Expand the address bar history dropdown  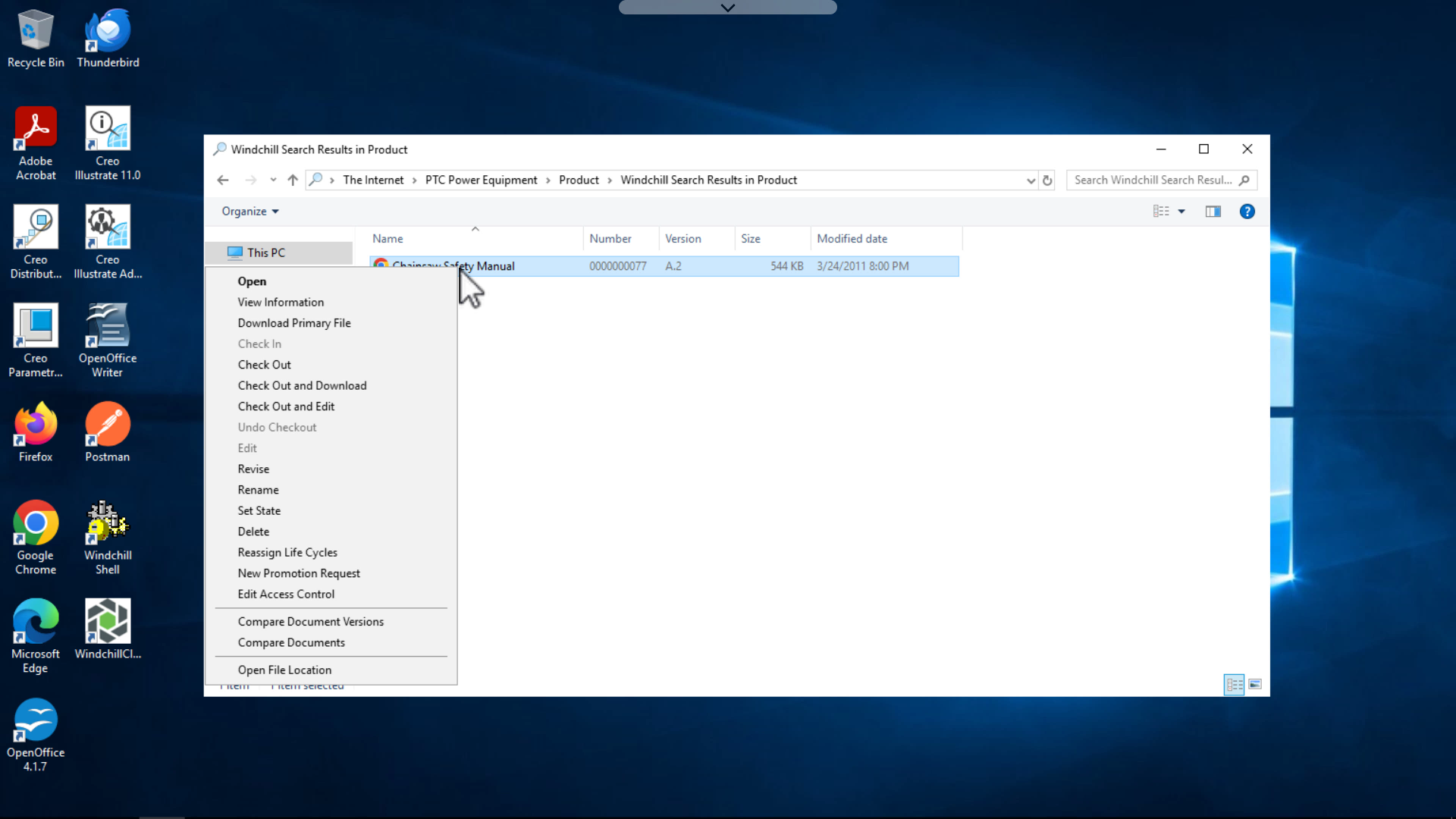click(1030, 180)
